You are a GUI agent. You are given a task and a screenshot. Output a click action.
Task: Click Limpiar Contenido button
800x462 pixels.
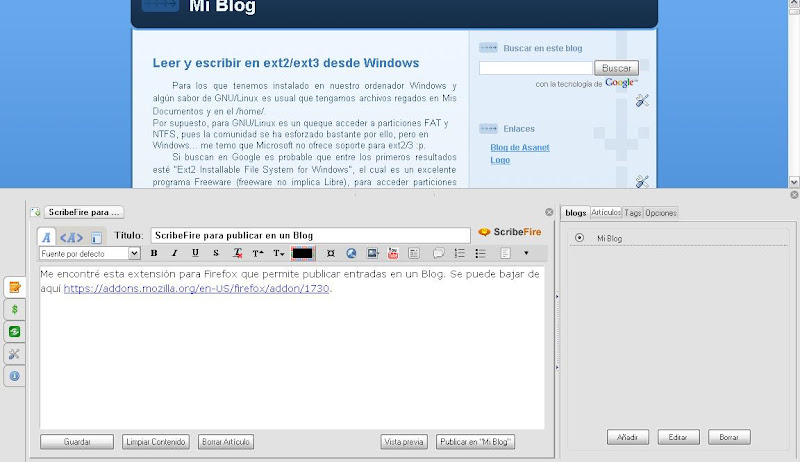tap(156, 442)
